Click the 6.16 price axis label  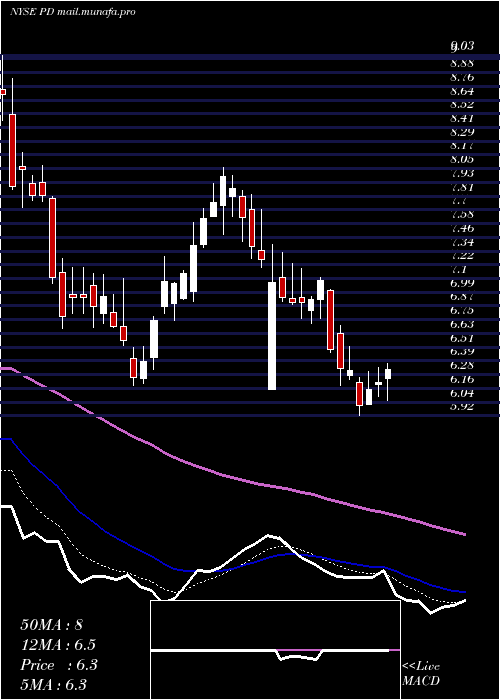point(462,379)
